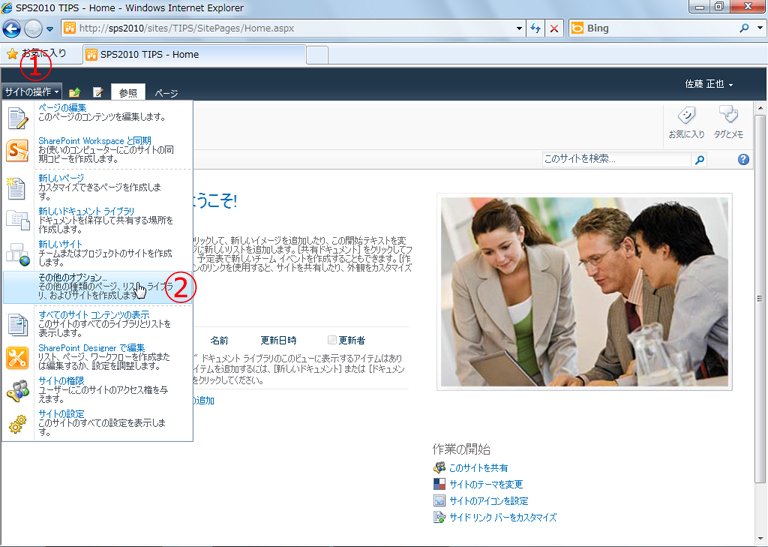Choose SharePoint Designer で編集 menu item
Screen dimensions: 768x547
[98, 357]
